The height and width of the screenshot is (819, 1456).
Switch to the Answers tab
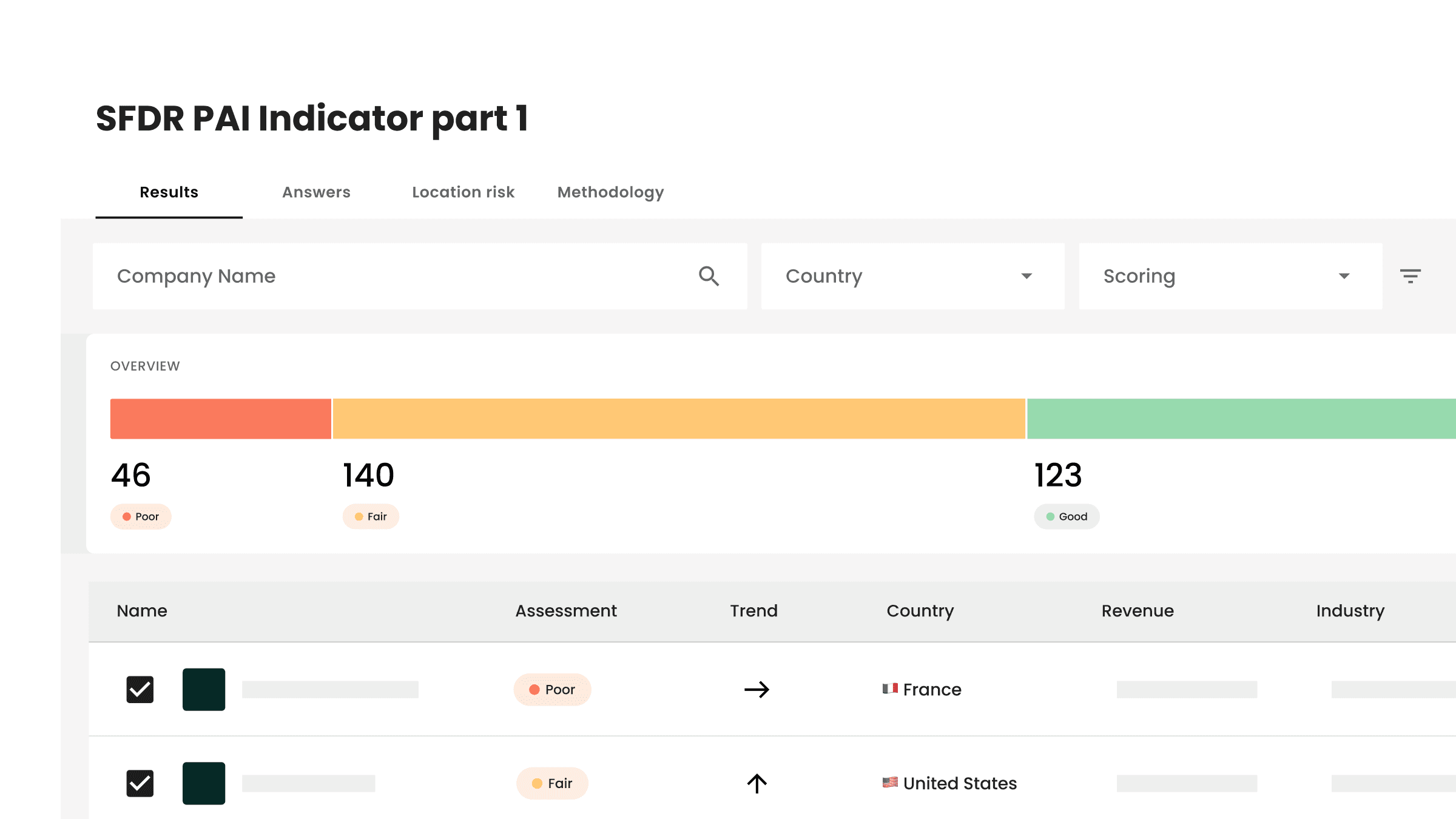click(x=316, y=192)
